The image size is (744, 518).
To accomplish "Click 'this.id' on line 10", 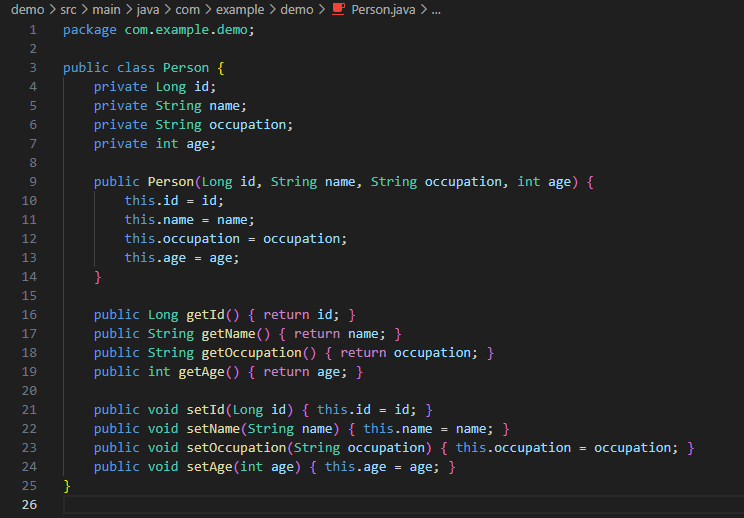I will (x=151, y=201).
